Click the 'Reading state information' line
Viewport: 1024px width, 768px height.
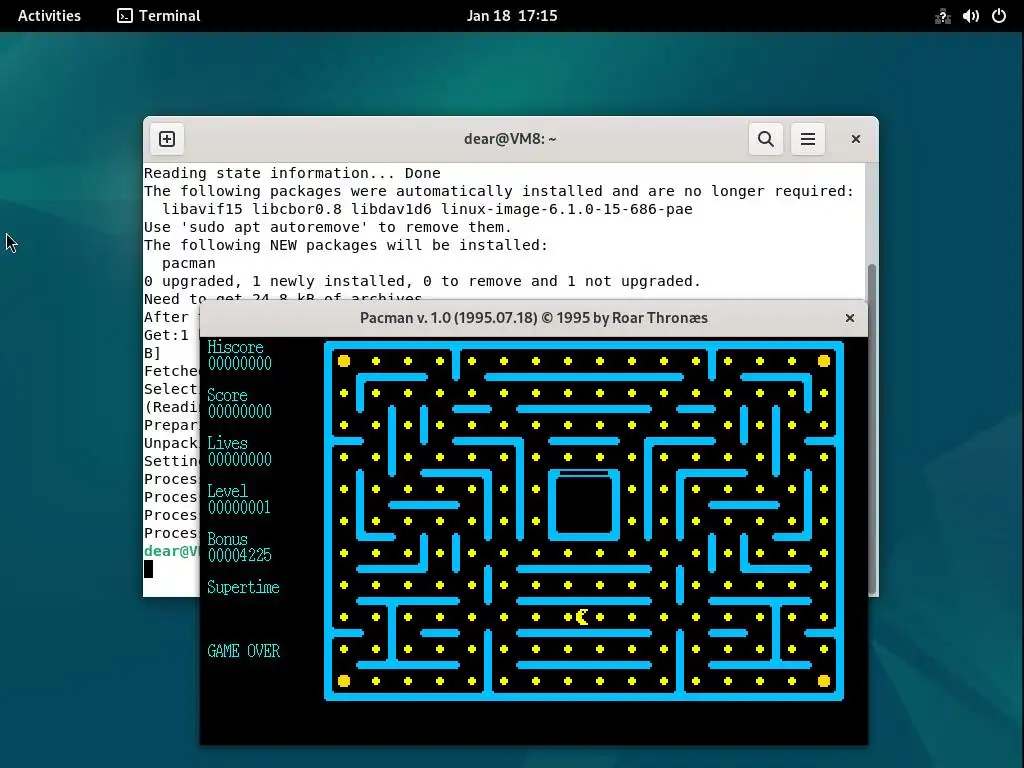click(292, 173)
